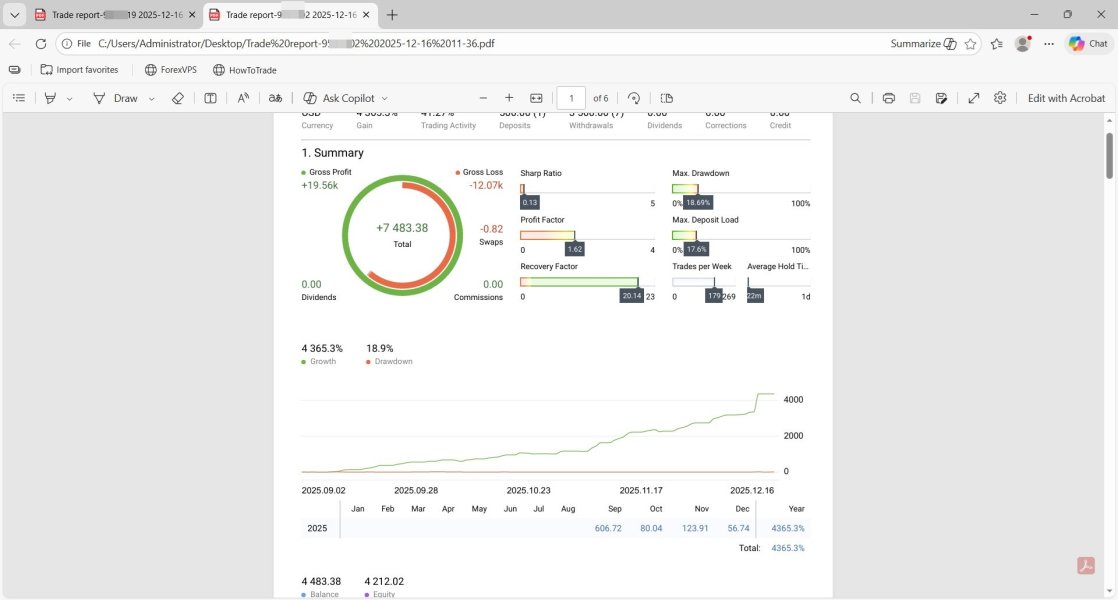This screenshot has width=1118, height=600.
Task: Toggle the Page view layout button
Action: [667, 98]
